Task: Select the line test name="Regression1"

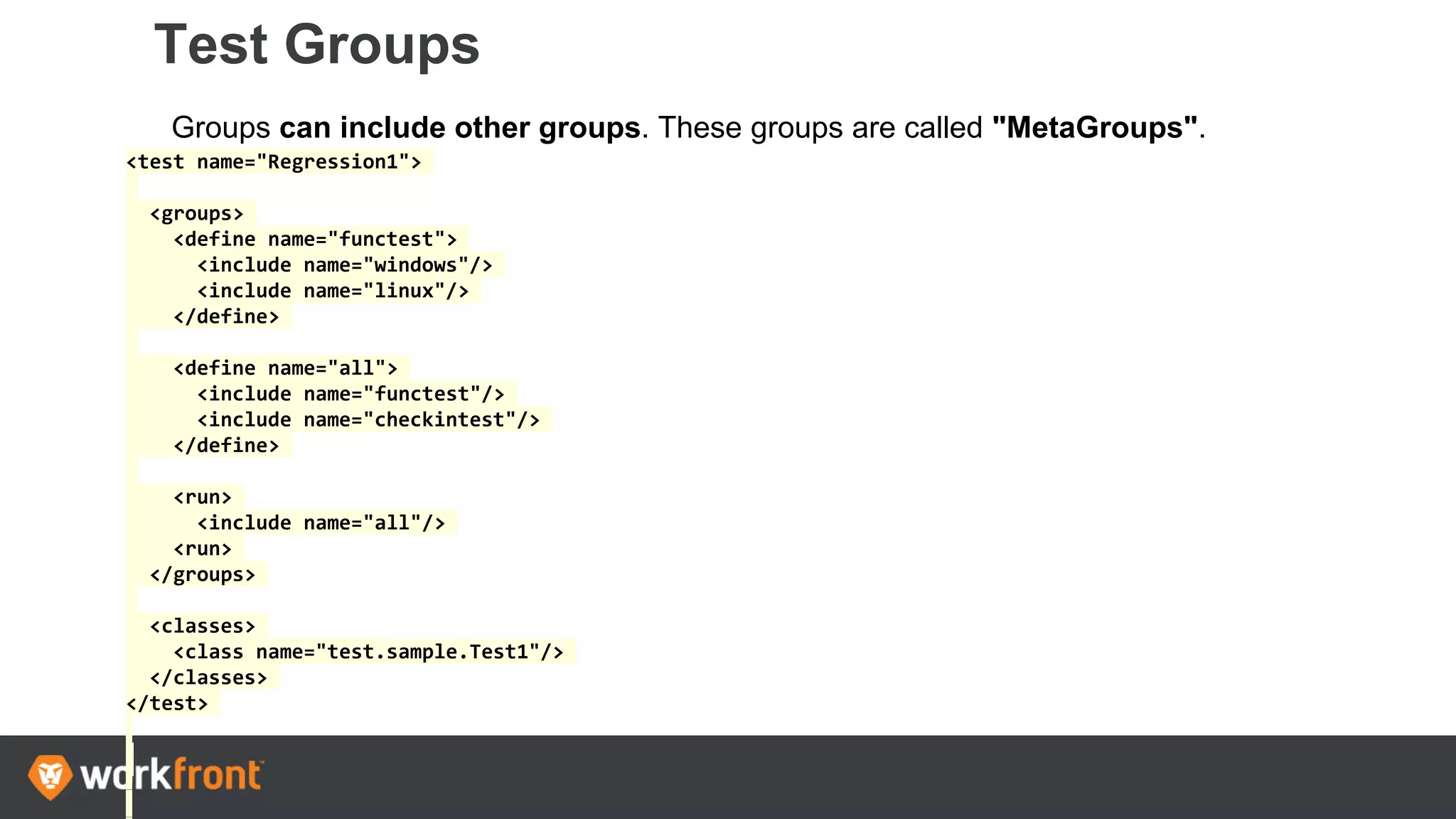Action: pyautogui.click(x=274, y=162)
